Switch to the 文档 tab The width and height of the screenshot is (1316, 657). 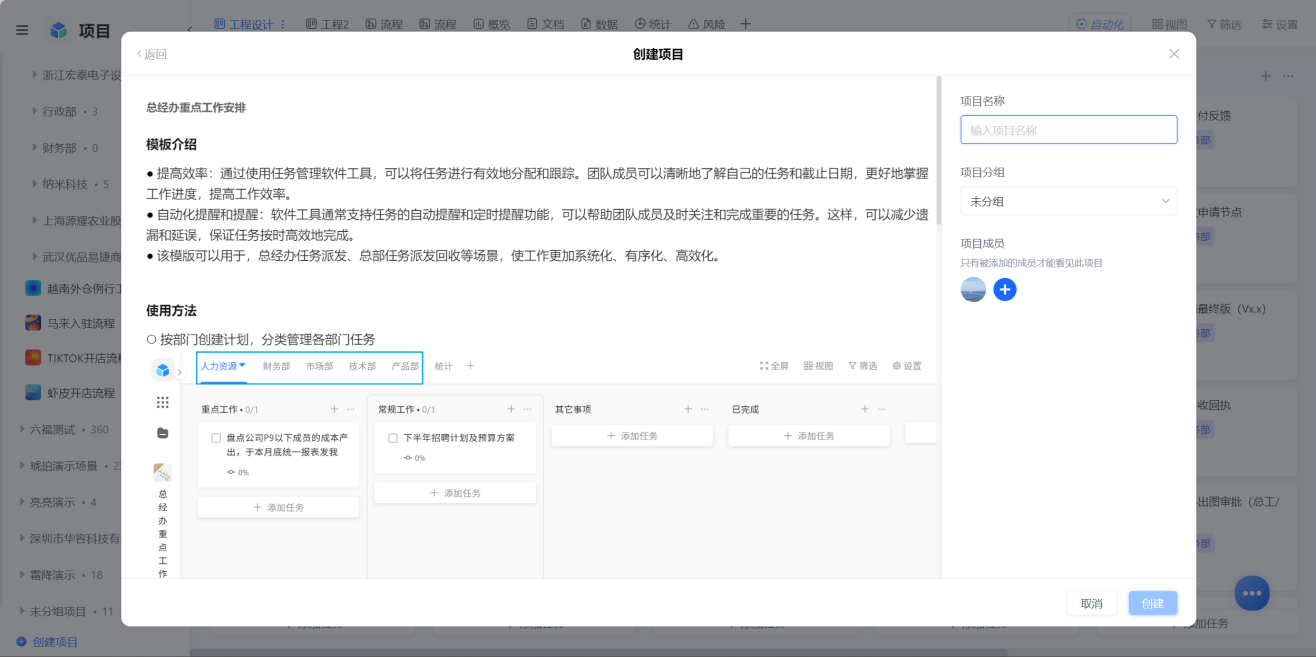tap(545, 24)
